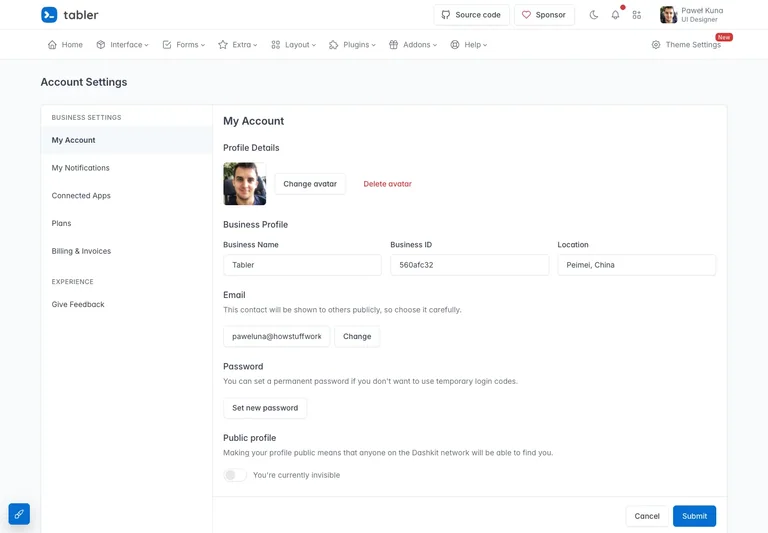Screen dimensions: 768x533
Task: Click the blue brush floating button
Action: tap(19, 514)
